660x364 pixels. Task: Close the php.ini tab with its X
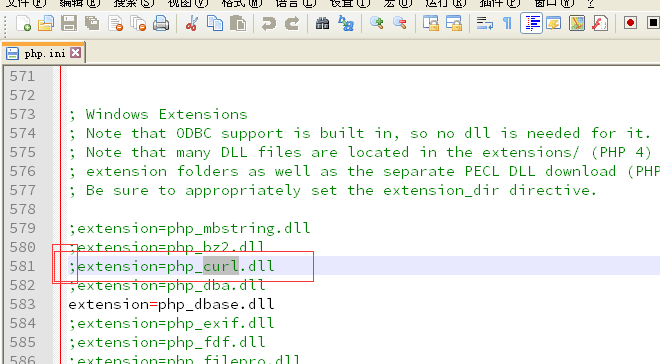[76, 53]
